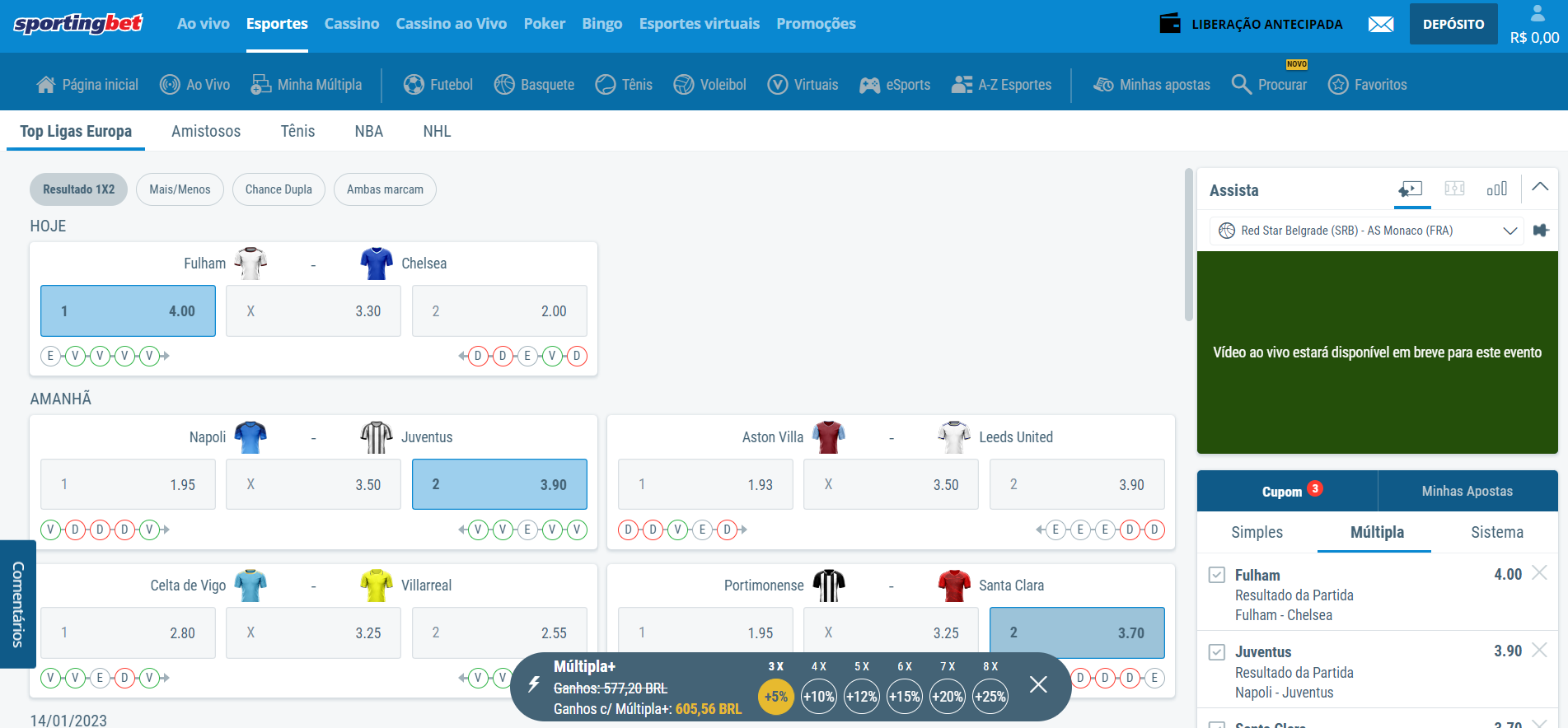Expand Fulham recent form arrow

click(x=166, y=356)
